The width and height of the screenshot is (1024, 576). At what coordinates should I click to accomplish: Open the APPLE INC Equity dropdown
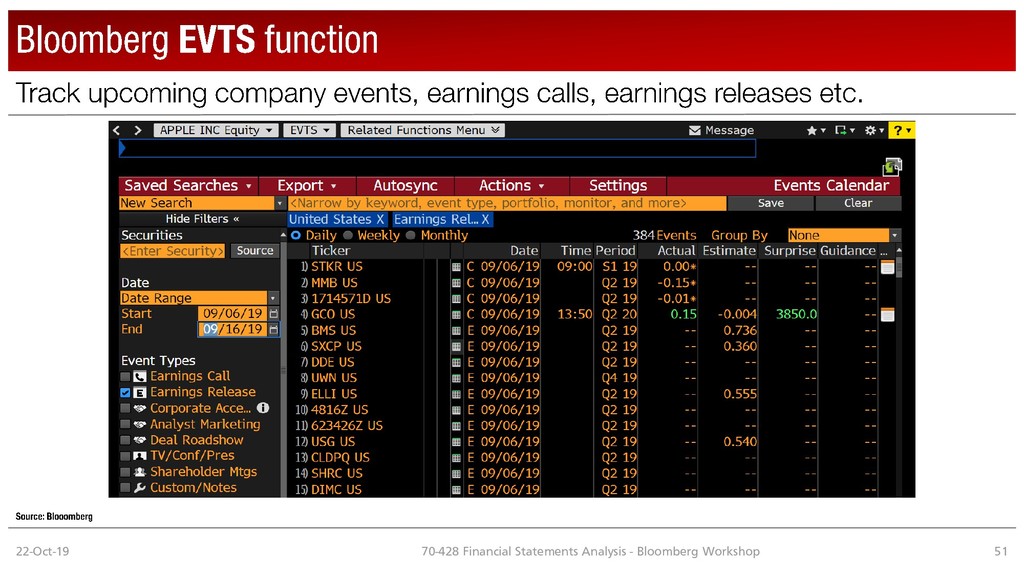216,130
